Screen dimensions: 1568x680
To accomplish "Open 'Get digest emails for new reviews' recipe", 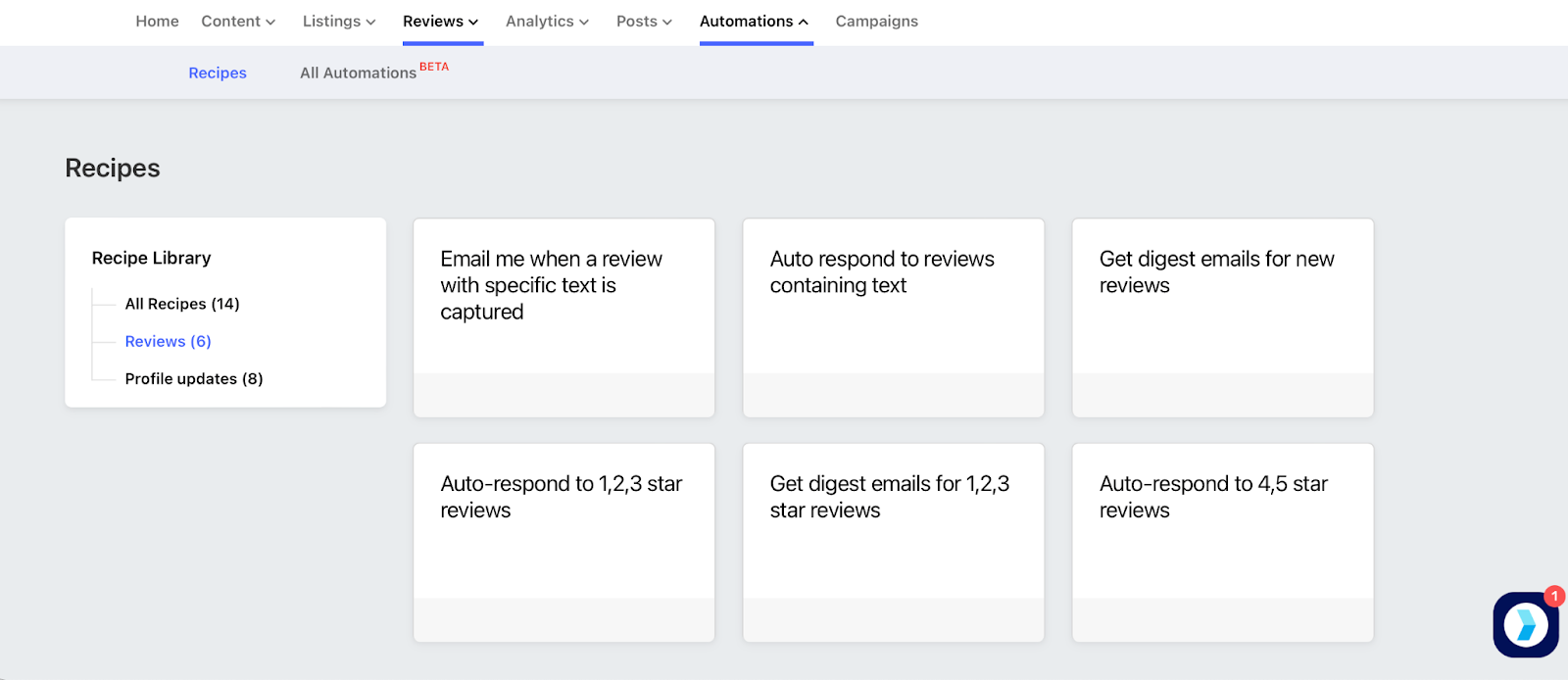I will [1223, 317].
